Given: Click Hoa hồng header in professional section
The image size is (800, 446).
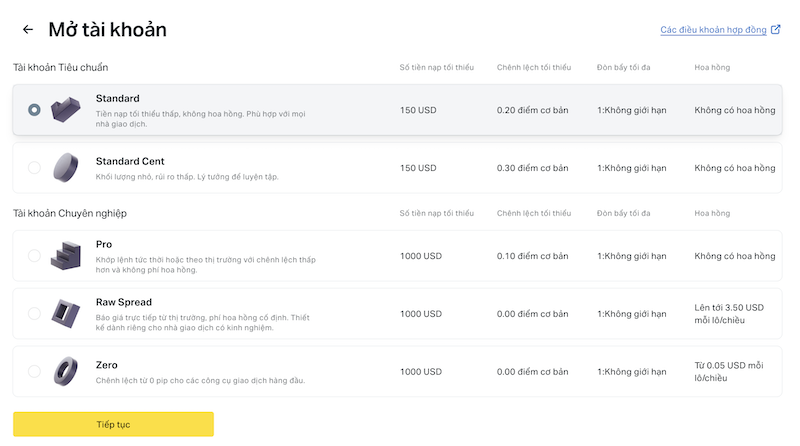Looking at the screenshot, I should click(x=712, y=213).
